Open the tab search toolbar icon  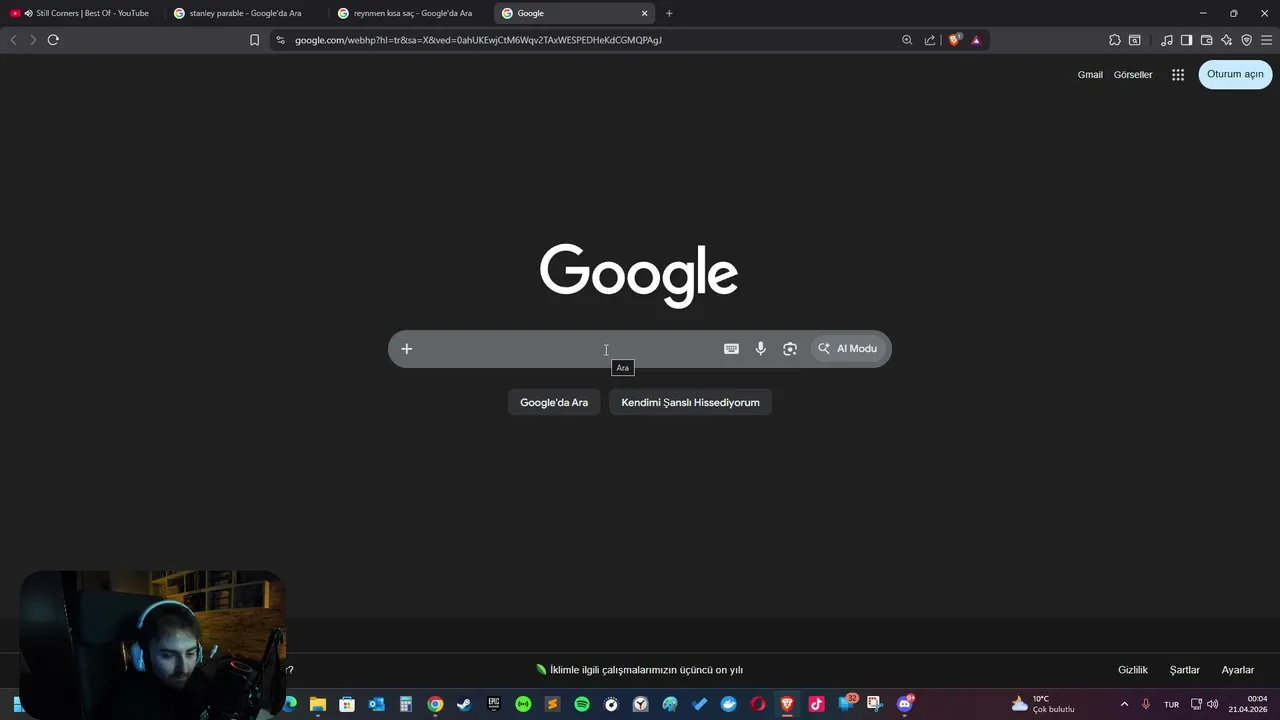pos(1135,40)
